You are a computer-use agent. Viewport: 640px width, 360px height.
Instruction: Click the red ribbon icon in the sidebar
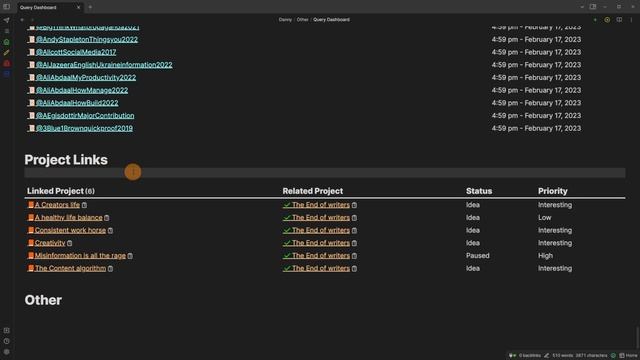point(7,63)
